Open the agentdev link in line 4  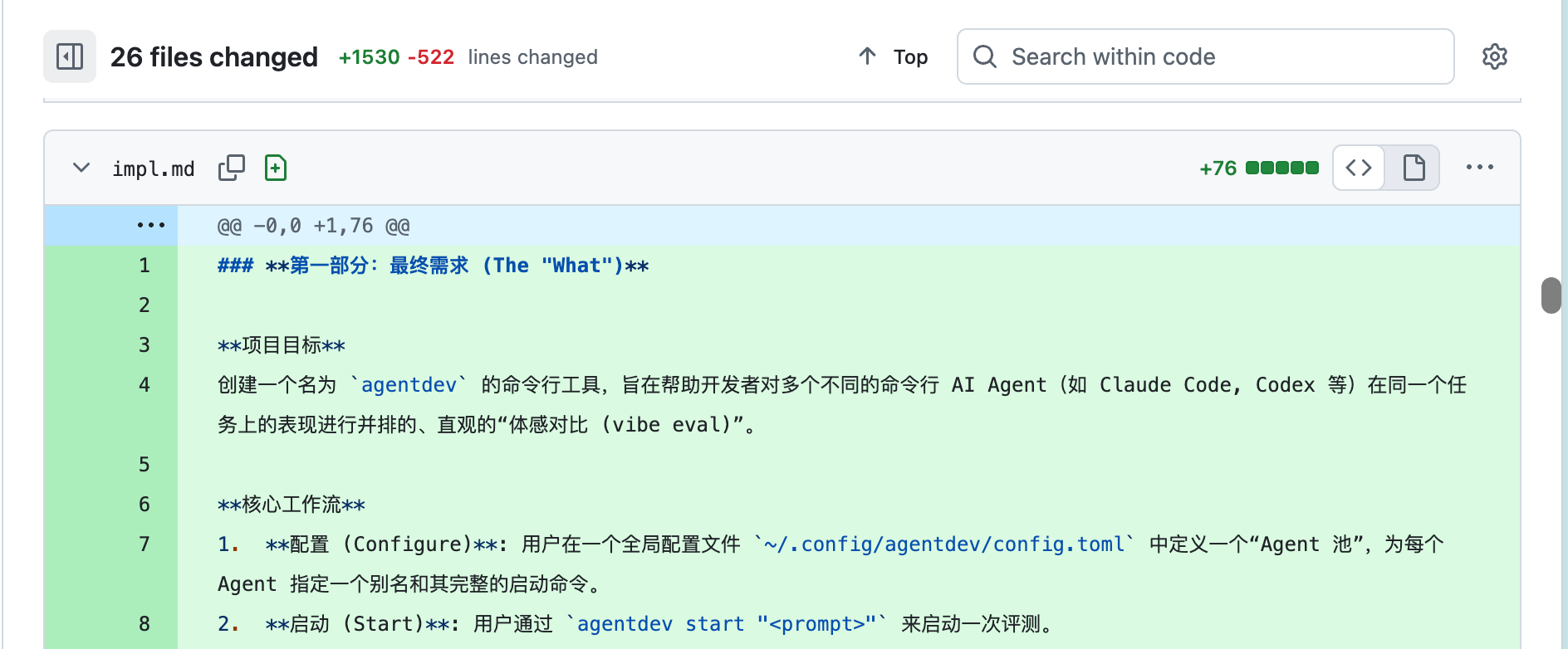(x=408, y=384)
